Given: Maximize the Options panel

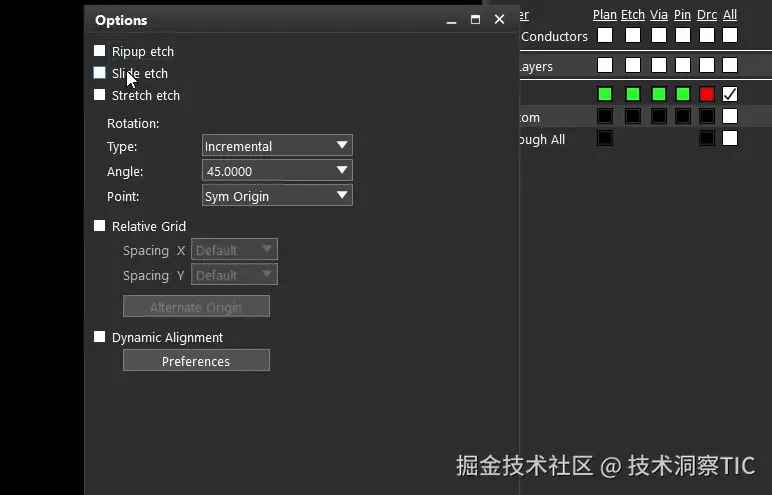Looking at the screenshot, I should pos(475,20).
